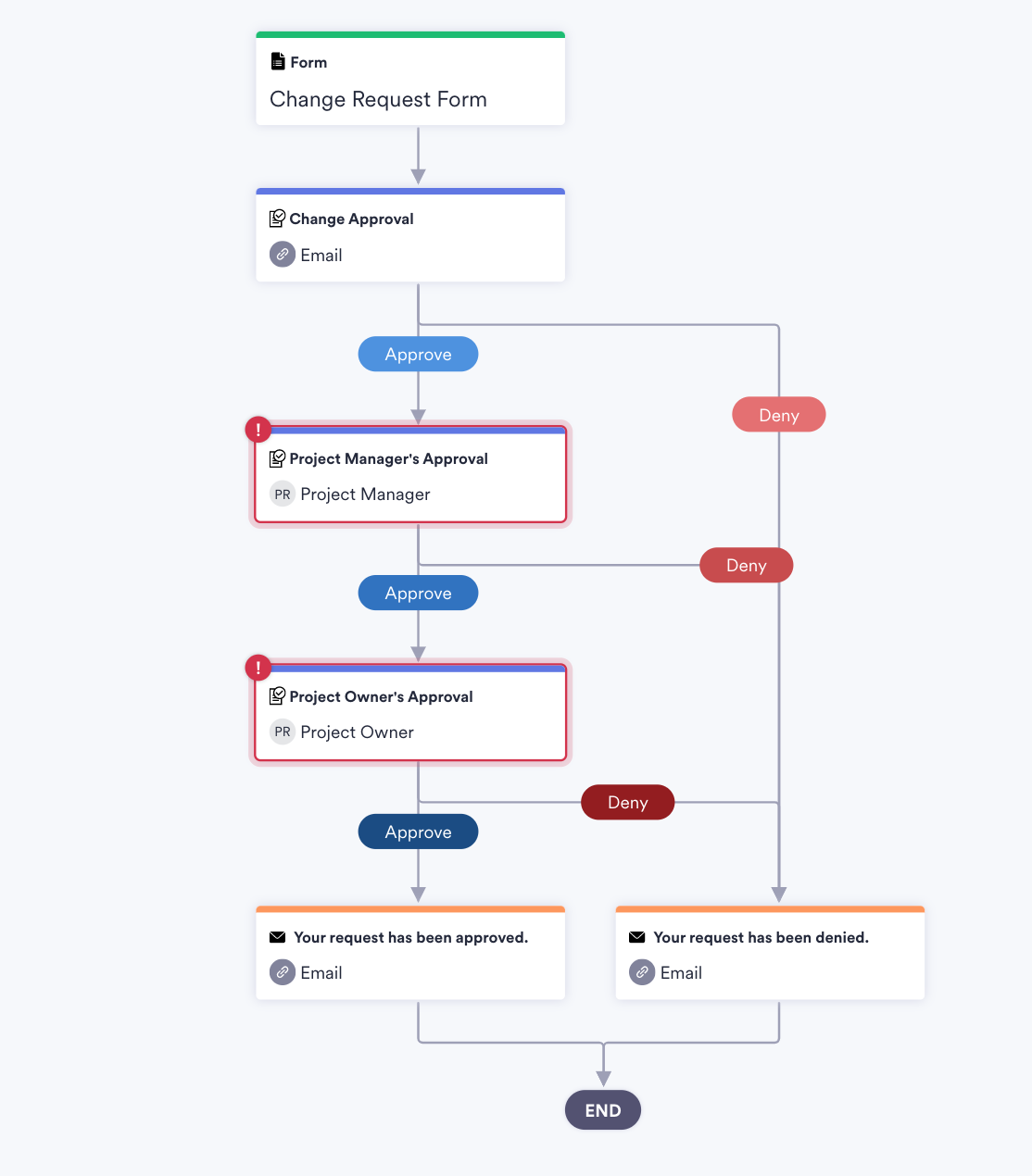The width and height of the screenshot is (1032, 1176).
Task: Click the link icon in denied email card
Action: [642, 972]
